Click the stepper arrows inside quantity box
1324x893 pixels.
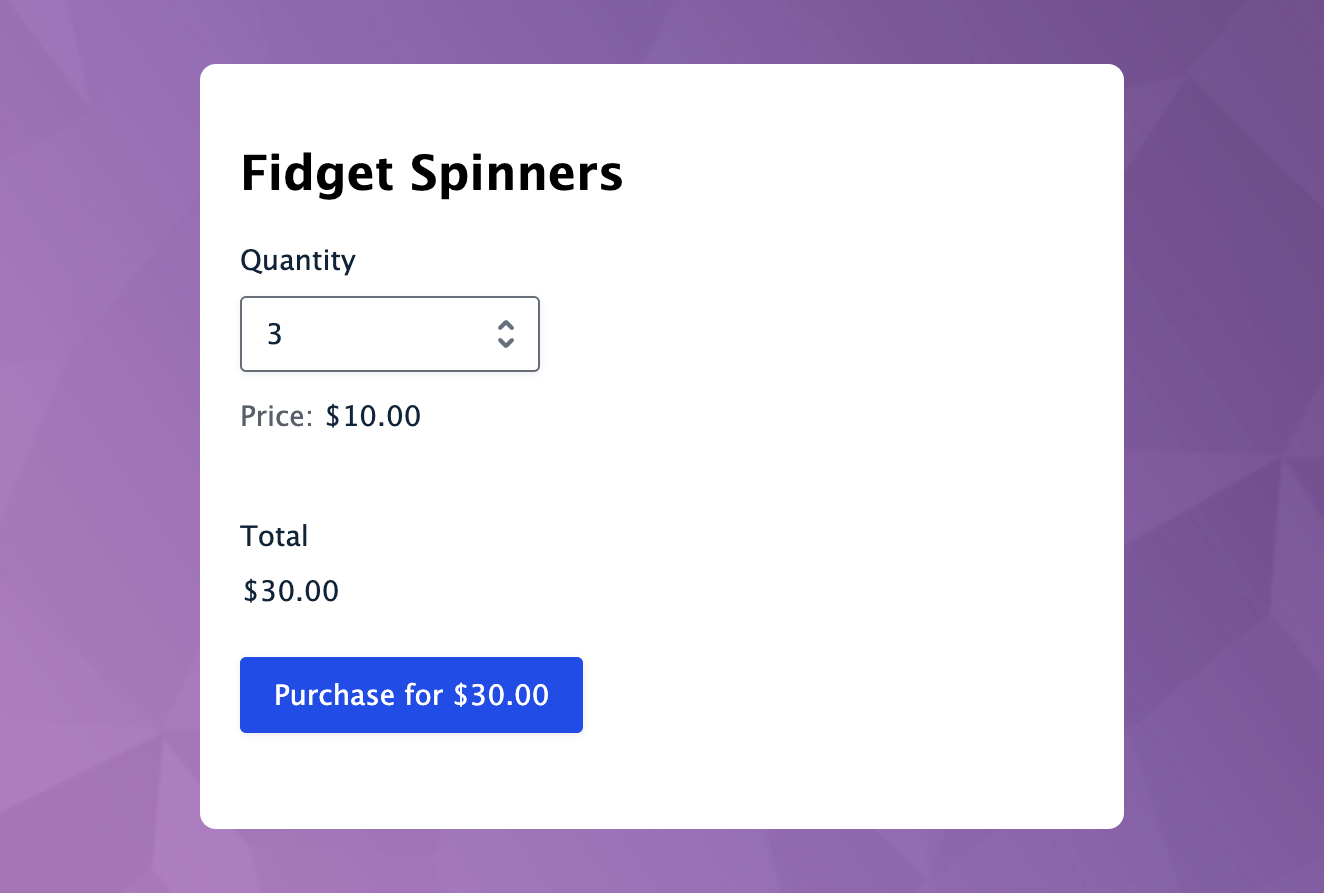(x=506, y=334)
